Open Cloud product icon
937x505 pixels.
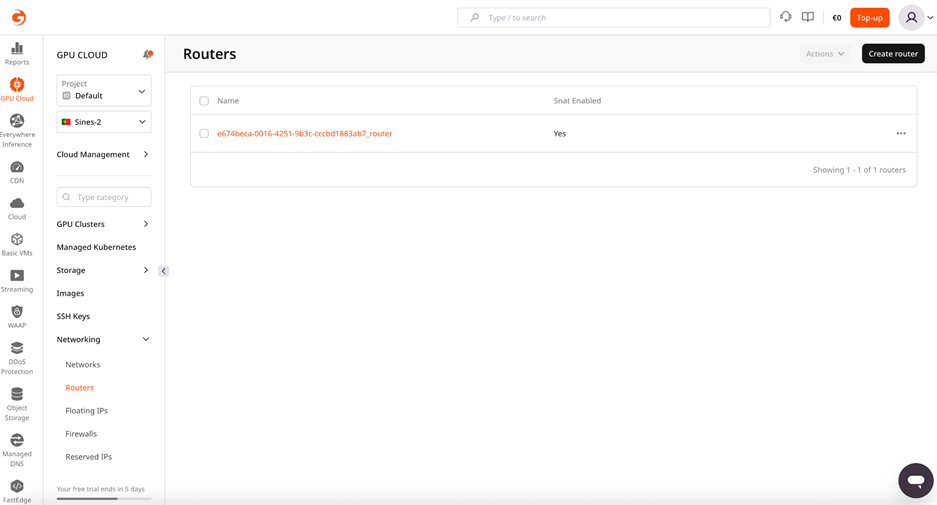pyautogui.click(x=17, y=209)
